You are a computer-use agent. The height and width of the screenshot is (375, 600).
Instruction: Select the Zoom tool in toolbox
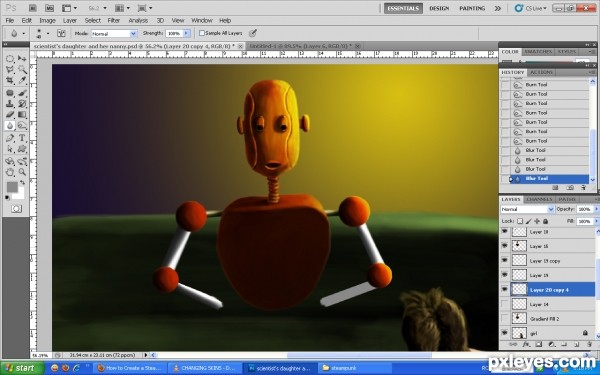(x=22, y=172)
